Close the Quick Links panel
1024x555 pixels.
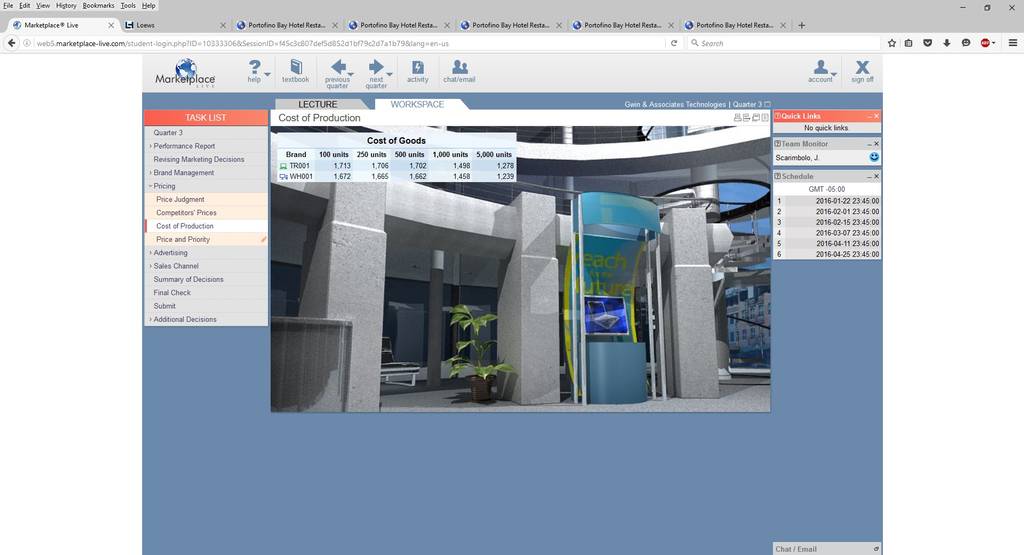(876, 116)
